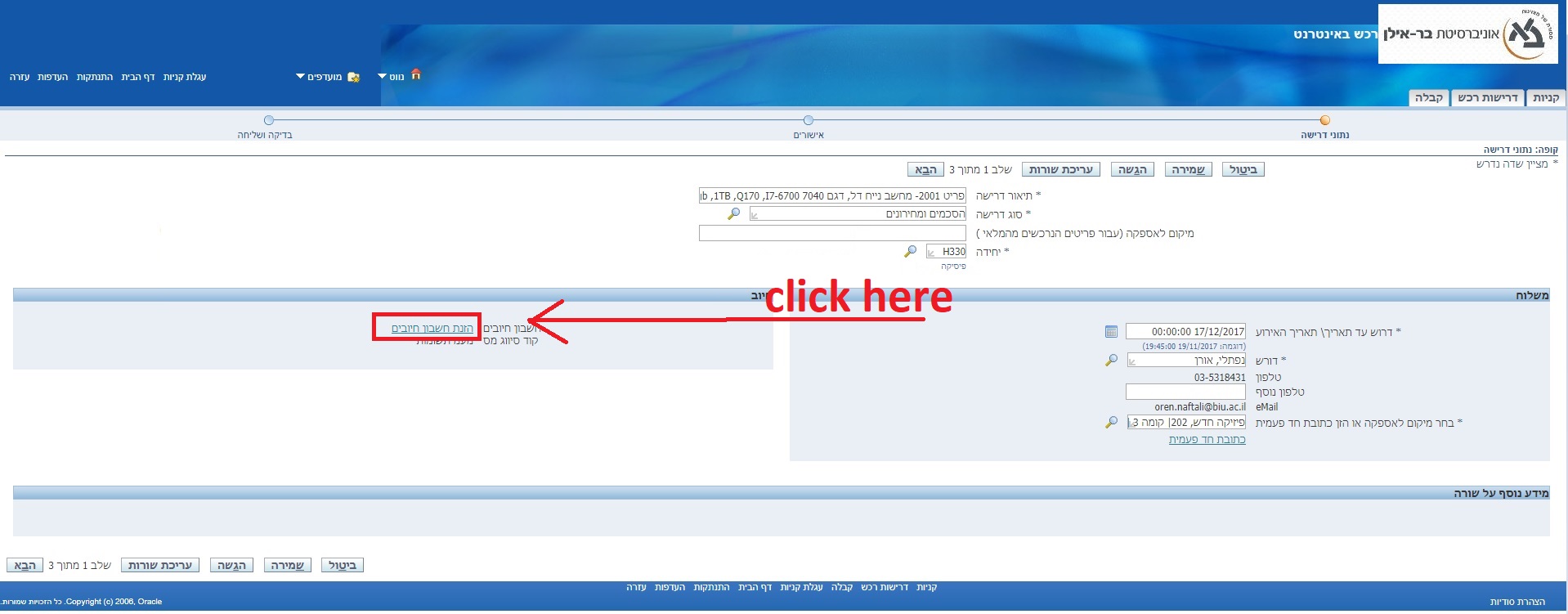Click the Bar-Ilan University logo
The width and height of the screenshot is (1568, 614).
pos(1467,34)
